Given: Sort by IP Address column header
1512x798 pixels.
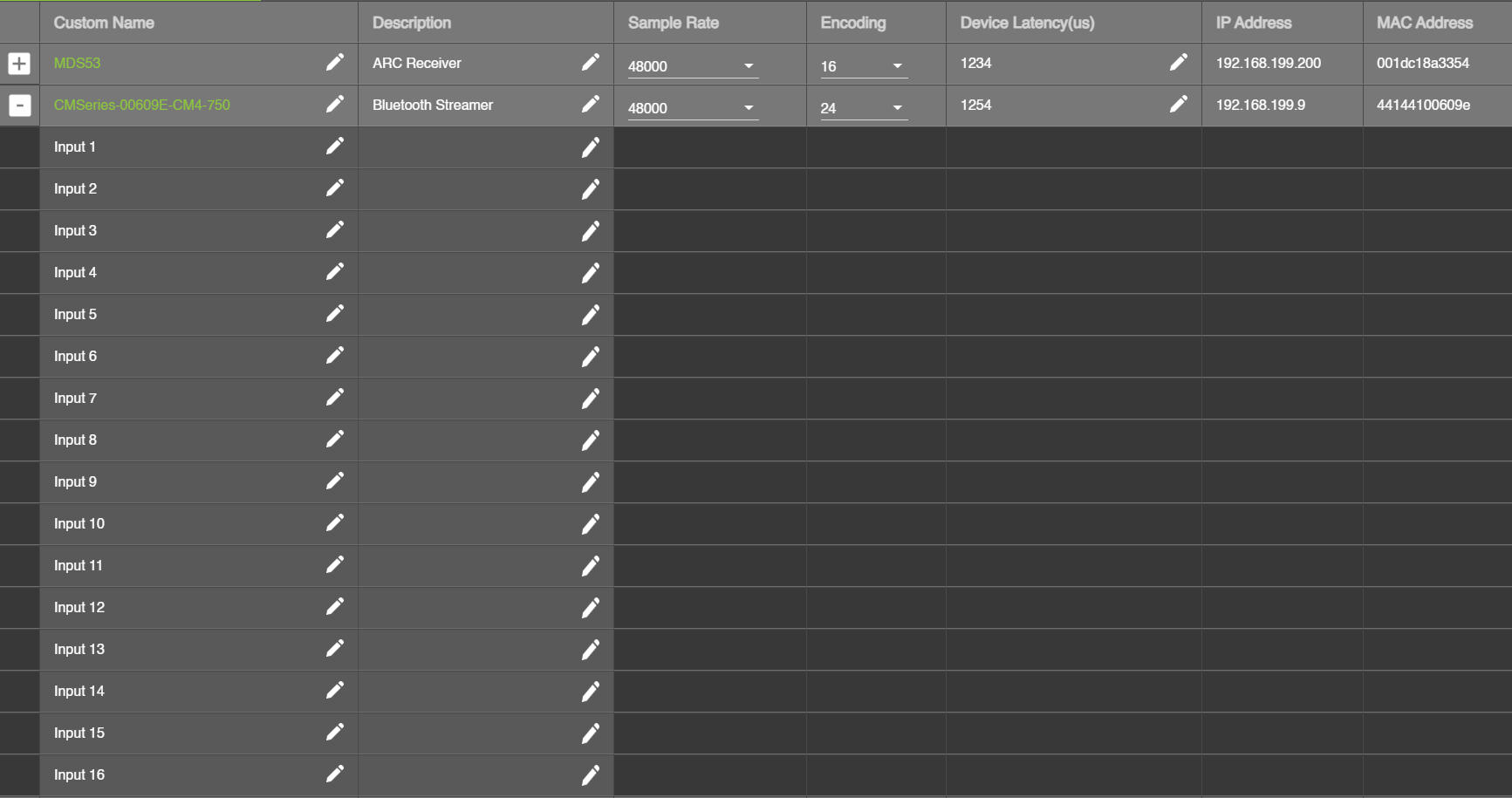Looking at the screenshot, I should (1254, 23).
